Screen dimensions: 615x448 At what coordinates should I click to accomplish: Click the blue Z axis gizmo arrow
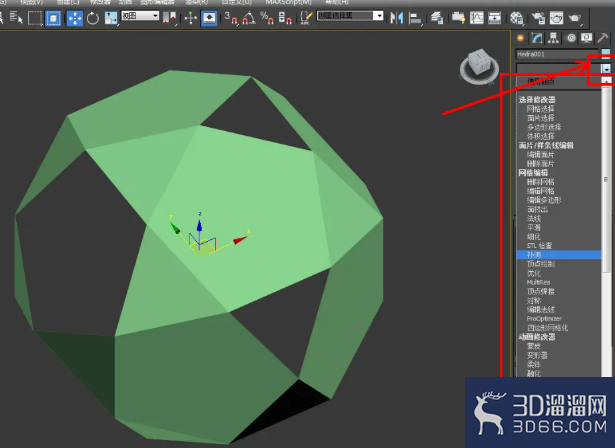click(x=199, y=226)
